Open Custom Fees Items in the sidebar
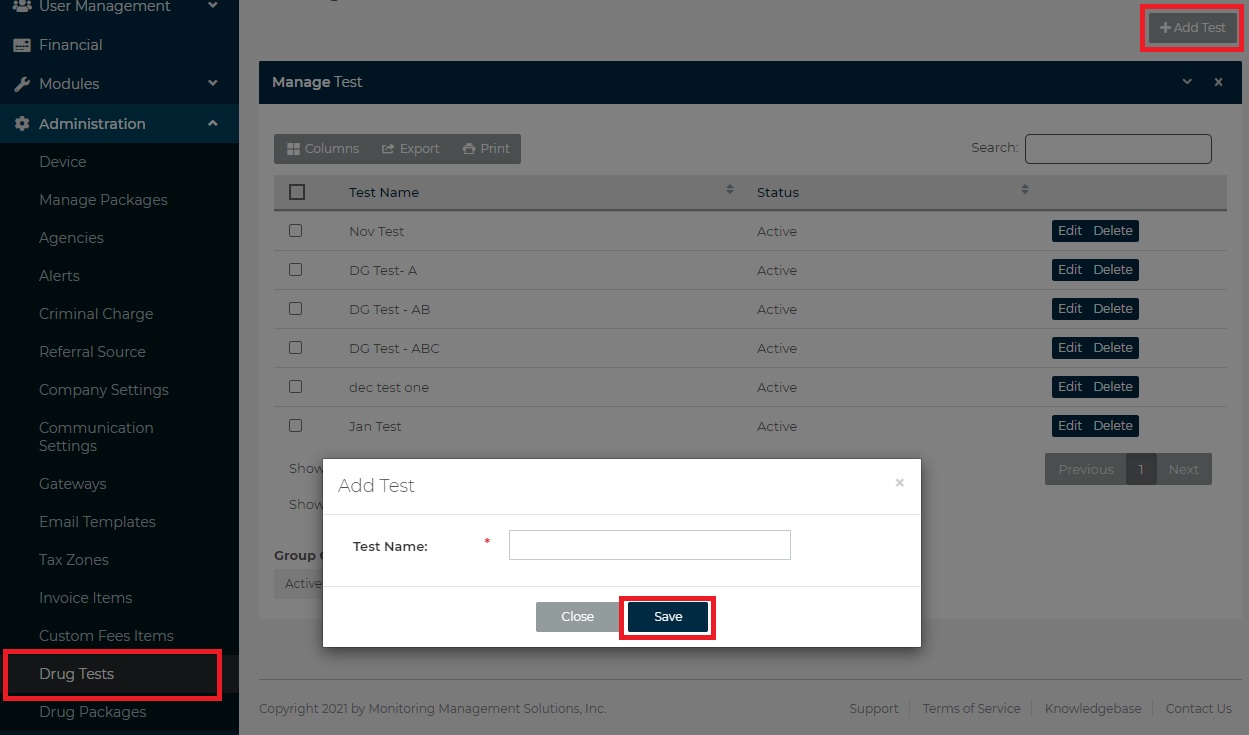This screenshot has height=735, width=1249. [106, 636]
